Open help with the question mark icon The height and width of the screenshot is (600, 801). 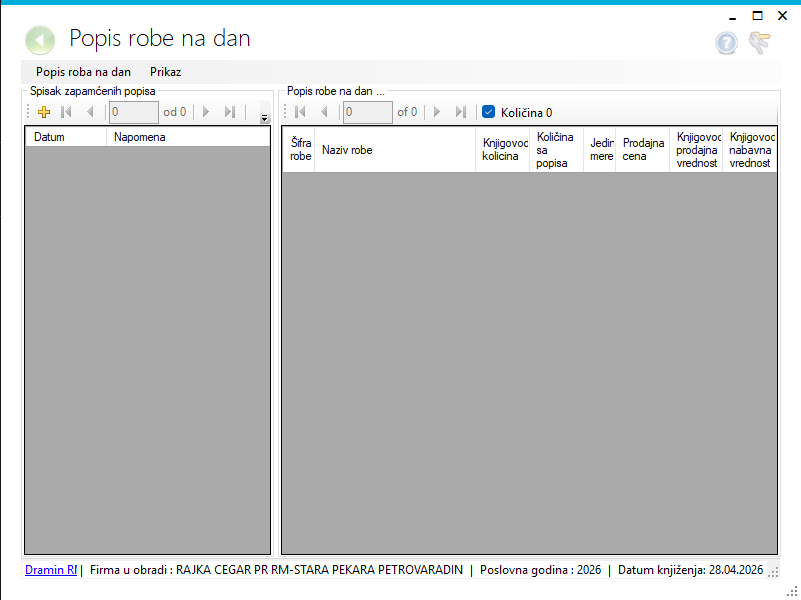coord(726,42)
